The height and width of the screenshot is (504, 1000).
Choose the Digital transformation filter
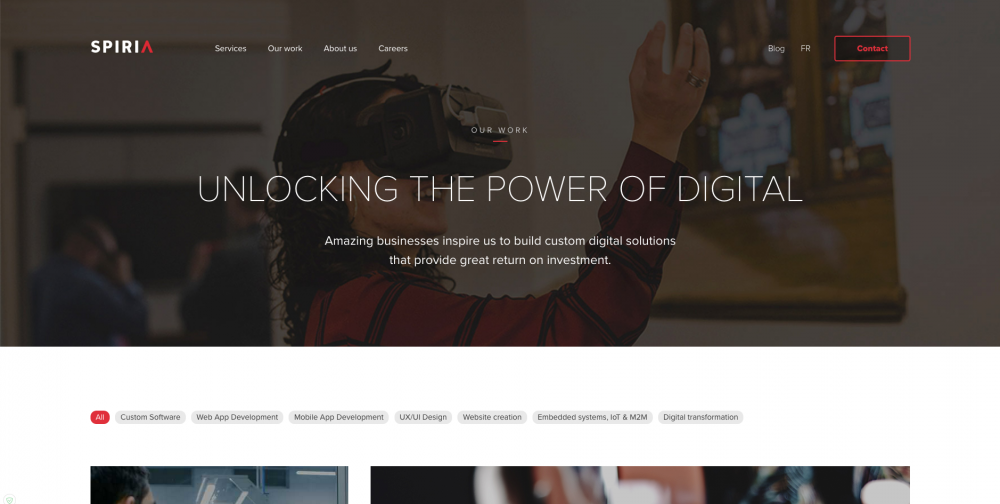tap(700, 417)
